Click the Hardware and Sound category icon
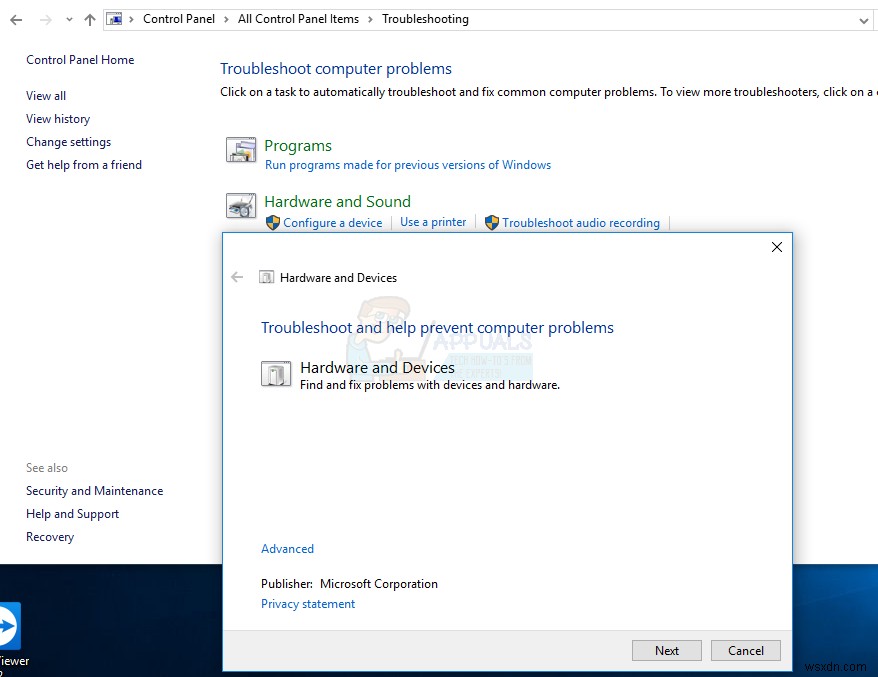Screen dimensions: 878x677 point(241,206)
